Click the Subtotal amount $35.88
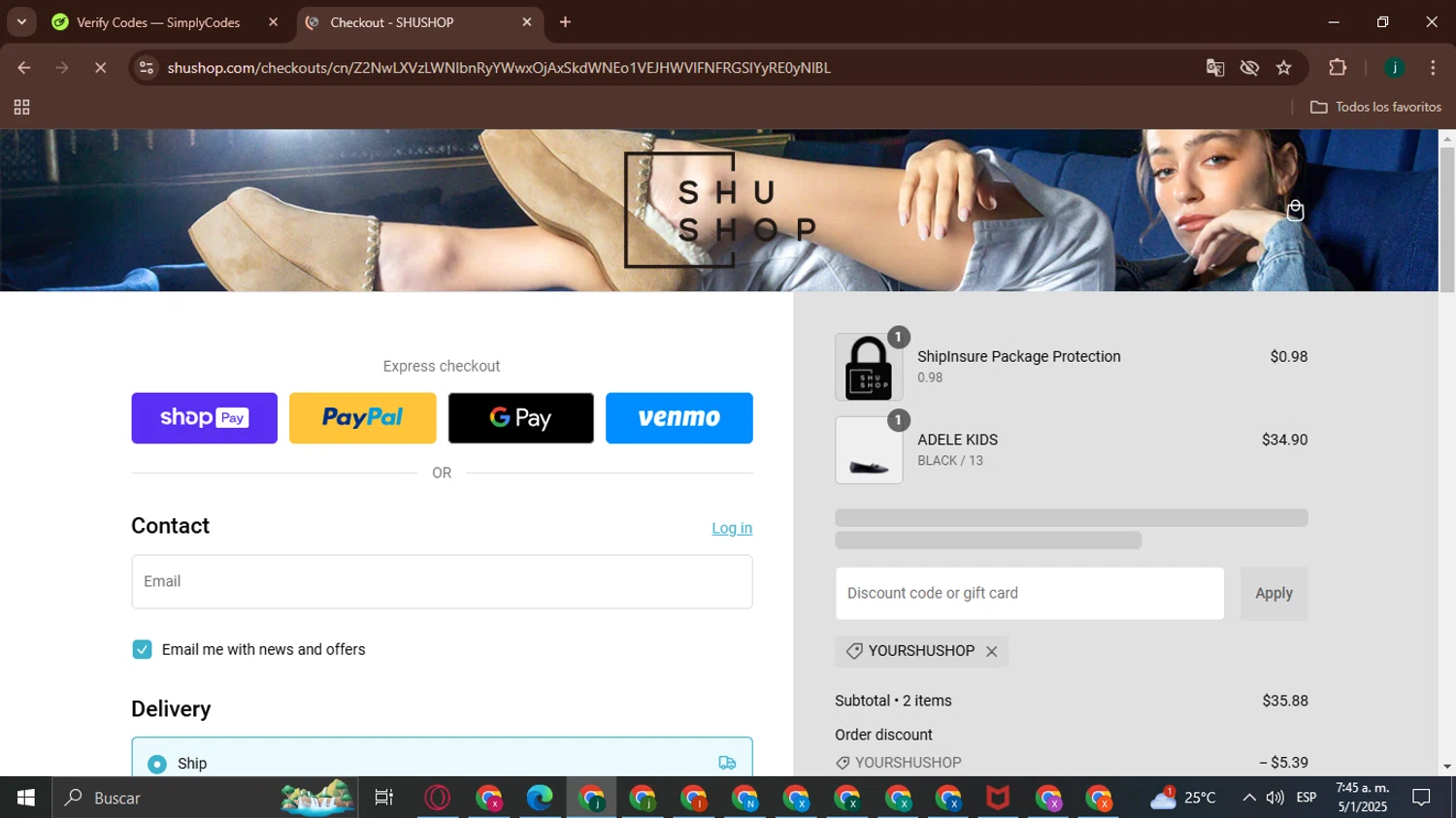 pos(1285,701)
